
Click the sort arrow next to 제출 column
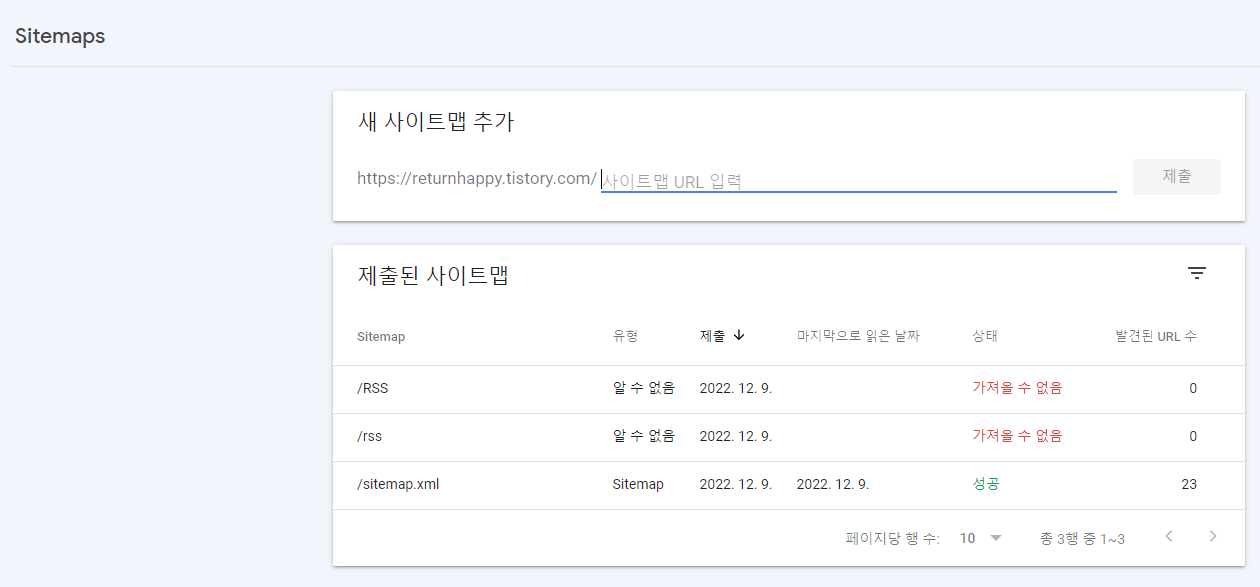tap(739, 336)
